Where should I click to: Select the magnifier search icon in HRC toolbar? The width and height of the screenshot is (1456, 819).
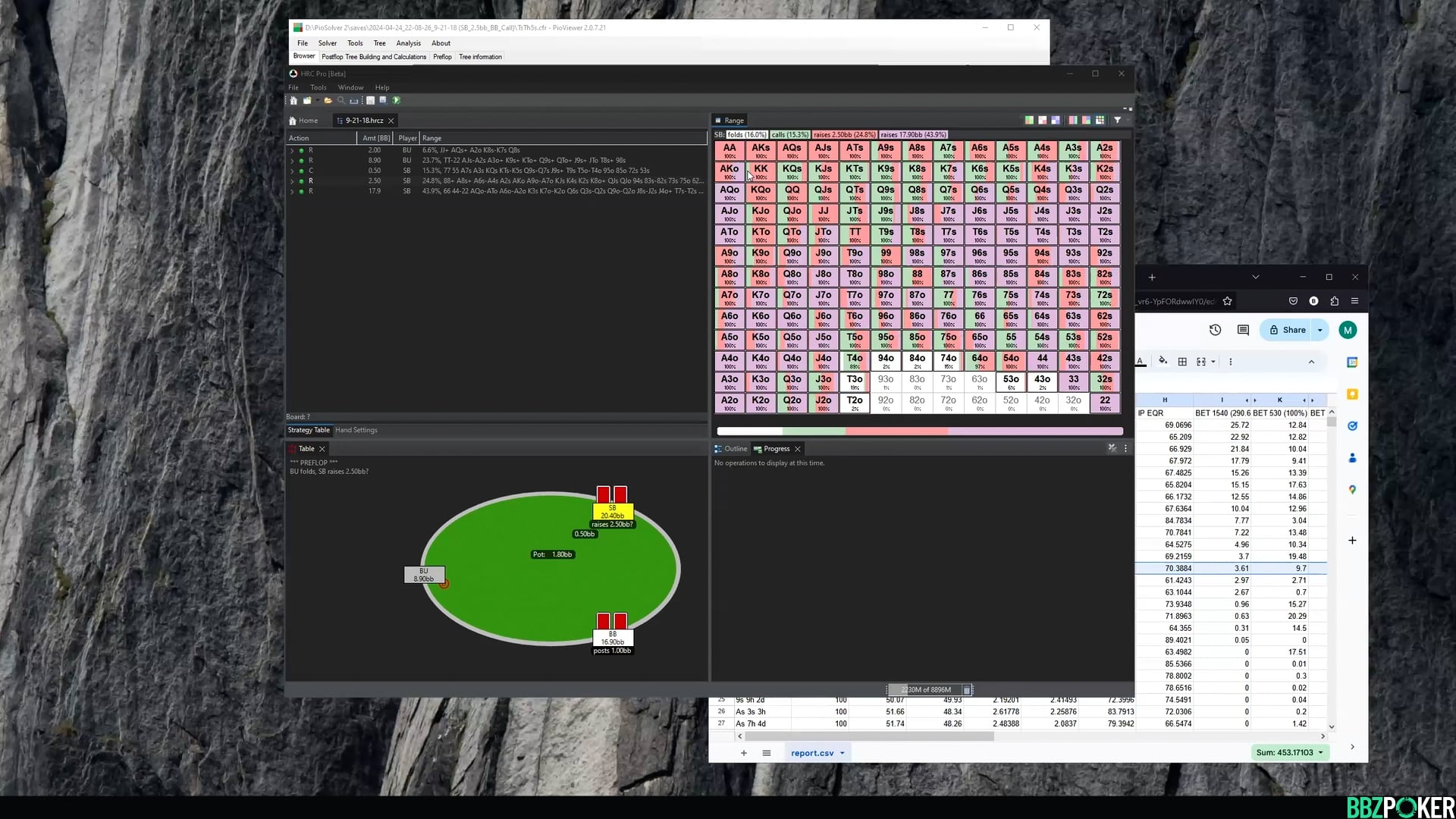(x=341, y=100)
